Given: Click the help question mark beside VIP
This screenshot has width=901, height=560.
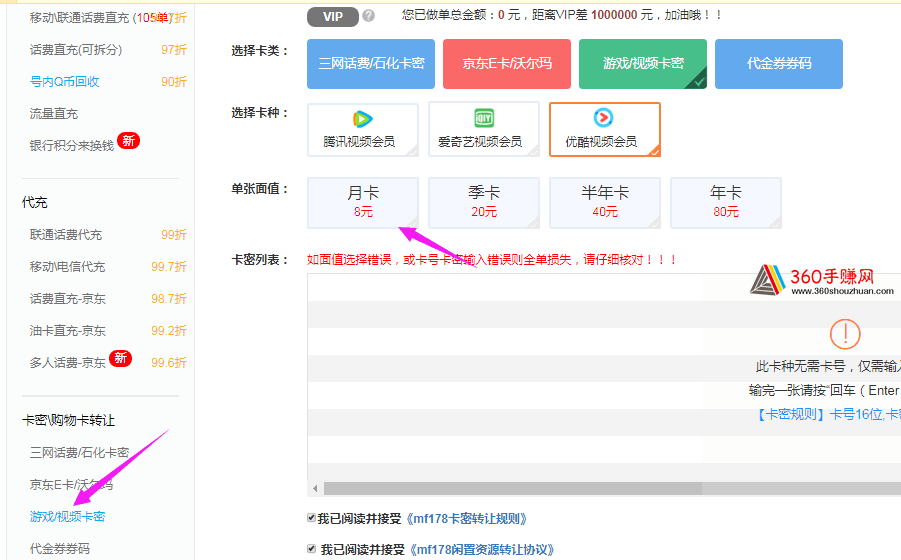Looking at the screenshot, I should pyautogui.click(x=369, y=16).
